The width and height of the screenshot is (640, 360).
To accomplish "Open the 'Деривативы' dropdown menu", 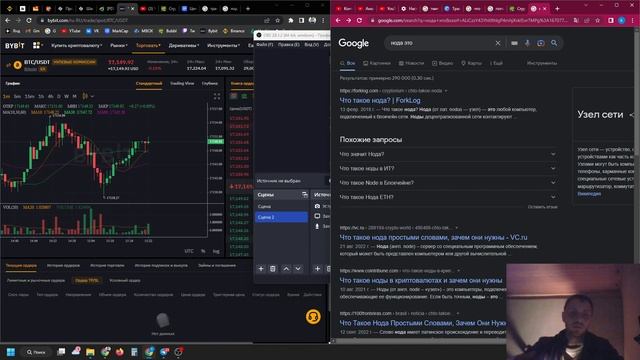I will [x=184, y=46].
